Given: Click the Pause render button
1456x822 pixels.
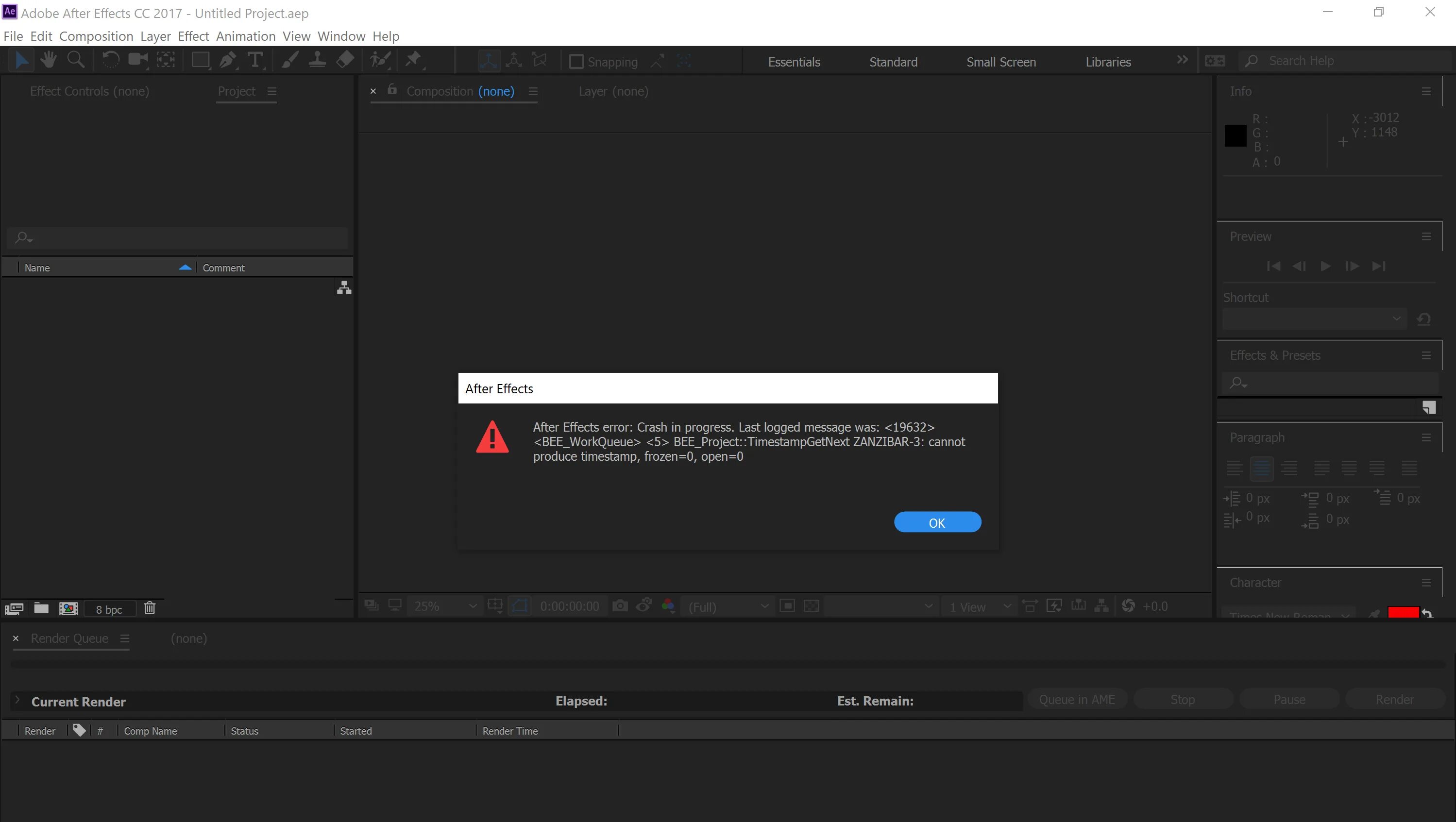Looking at the screenshot, I should pos(1289,700).
